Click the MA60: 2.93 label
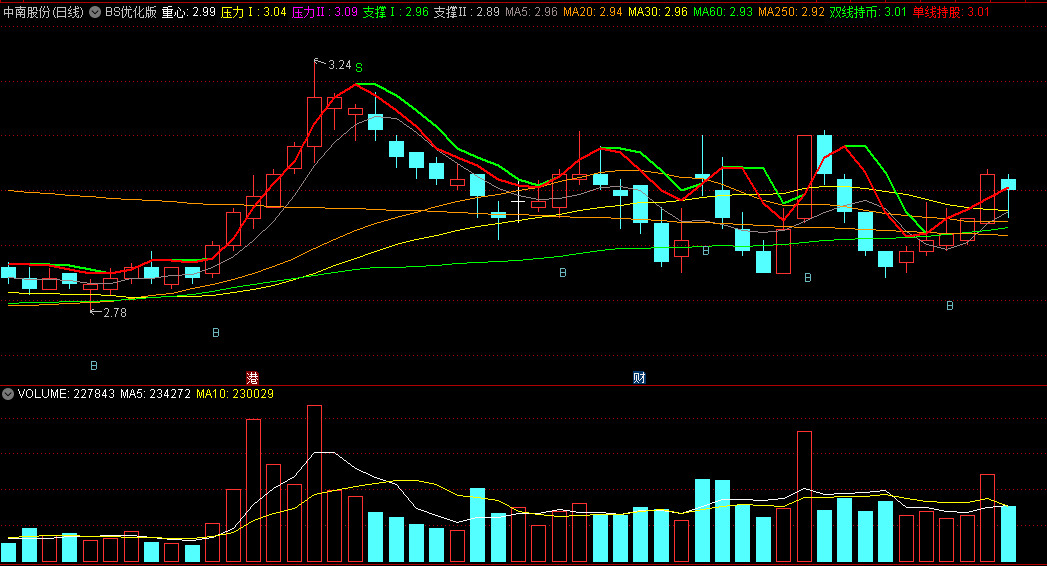This screenshot has height=566, width=1047. tap(723, 12)
